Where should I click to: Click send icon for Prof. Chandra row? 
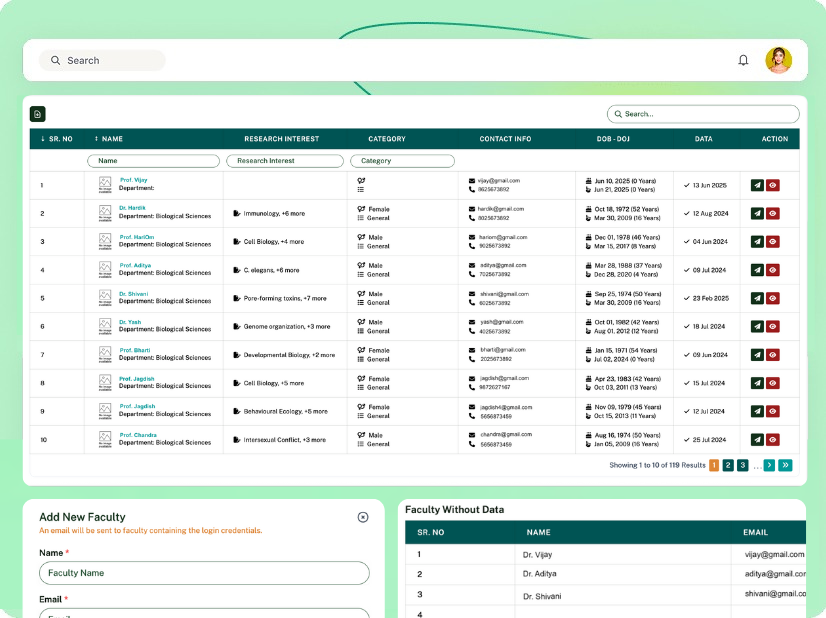757,439
